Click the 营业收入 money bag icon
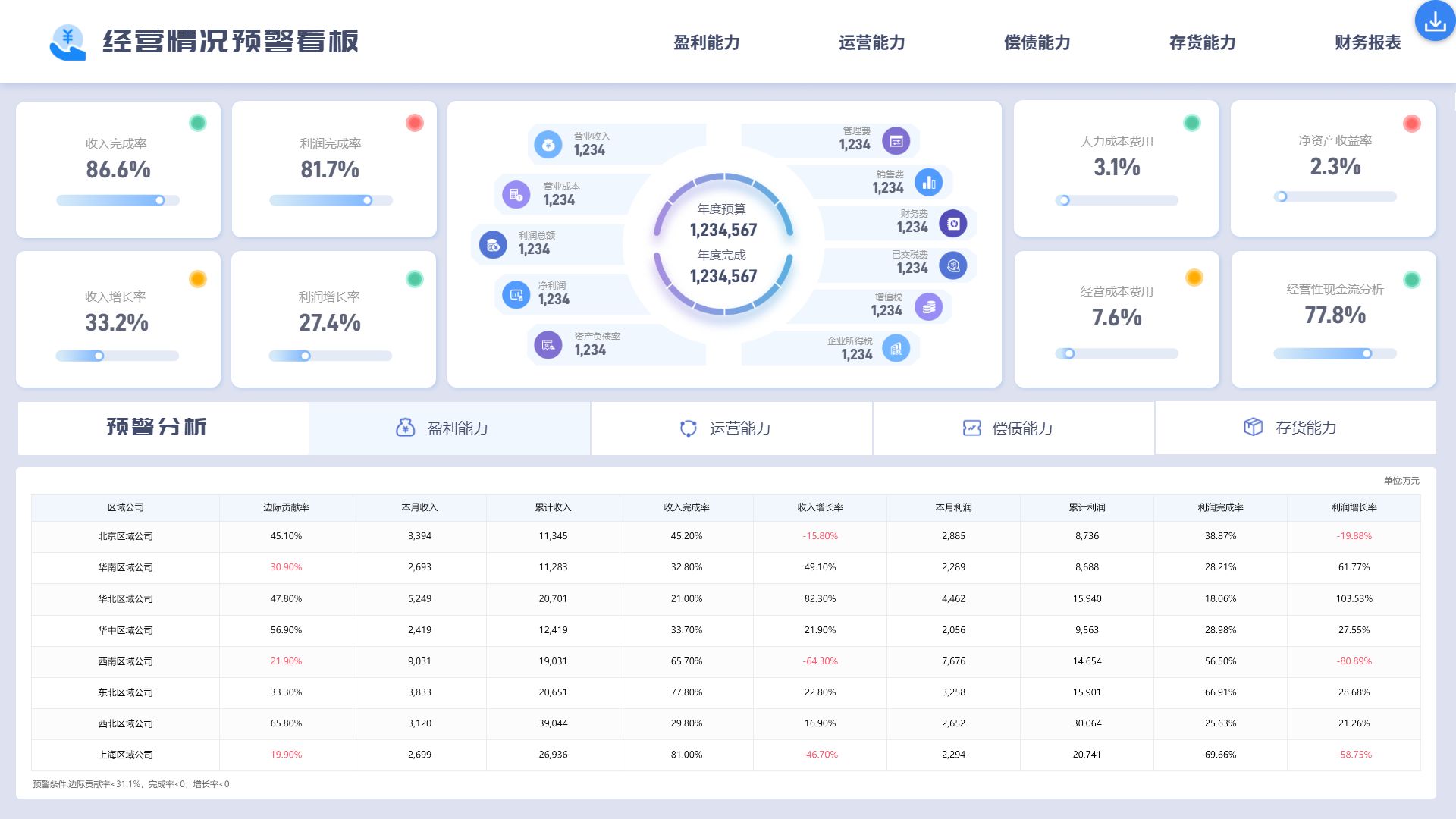This screenshot has height=819, width=1456. (x=548, y=144)
